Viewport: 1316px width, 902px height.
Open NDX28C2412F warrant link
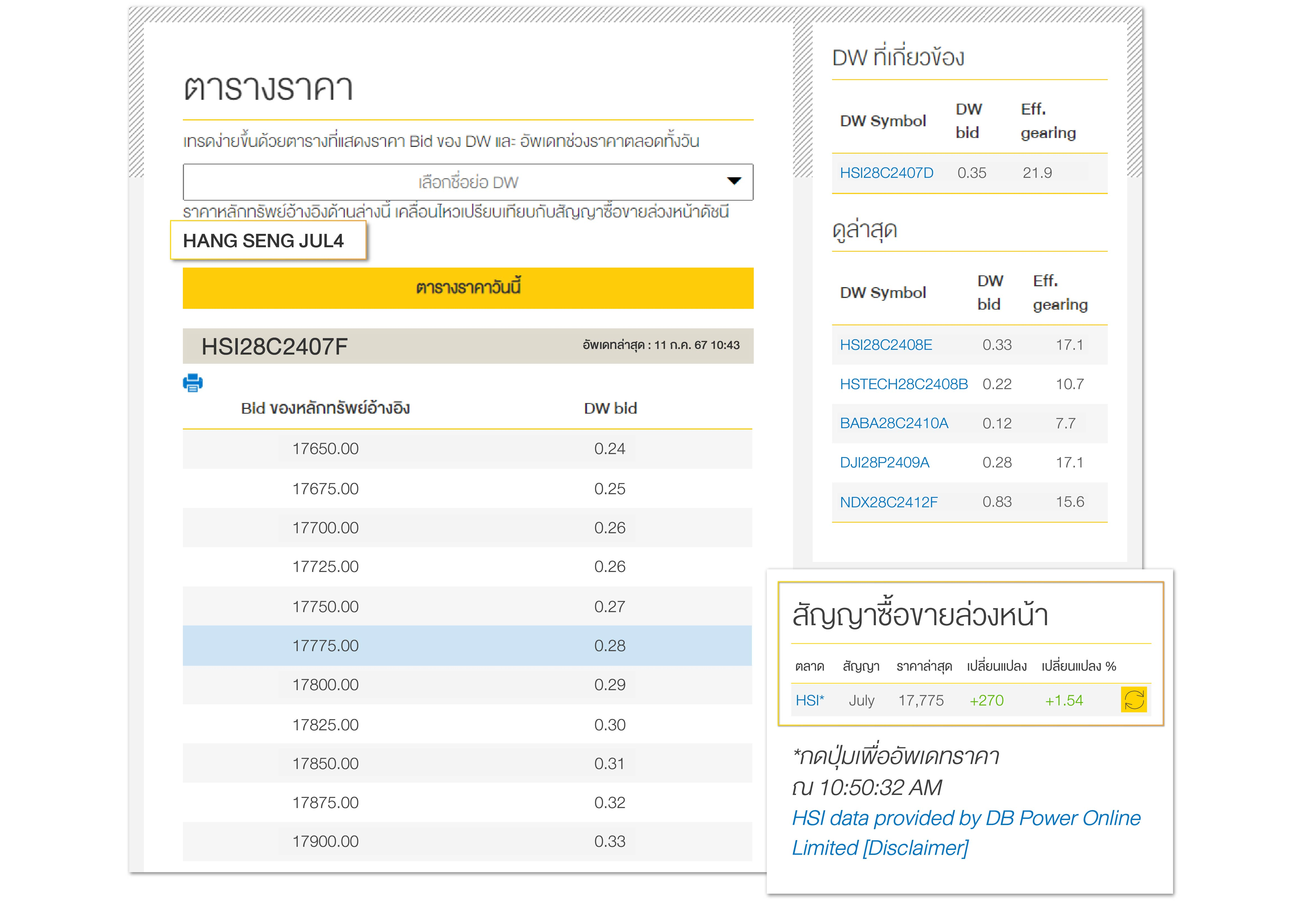888,502
